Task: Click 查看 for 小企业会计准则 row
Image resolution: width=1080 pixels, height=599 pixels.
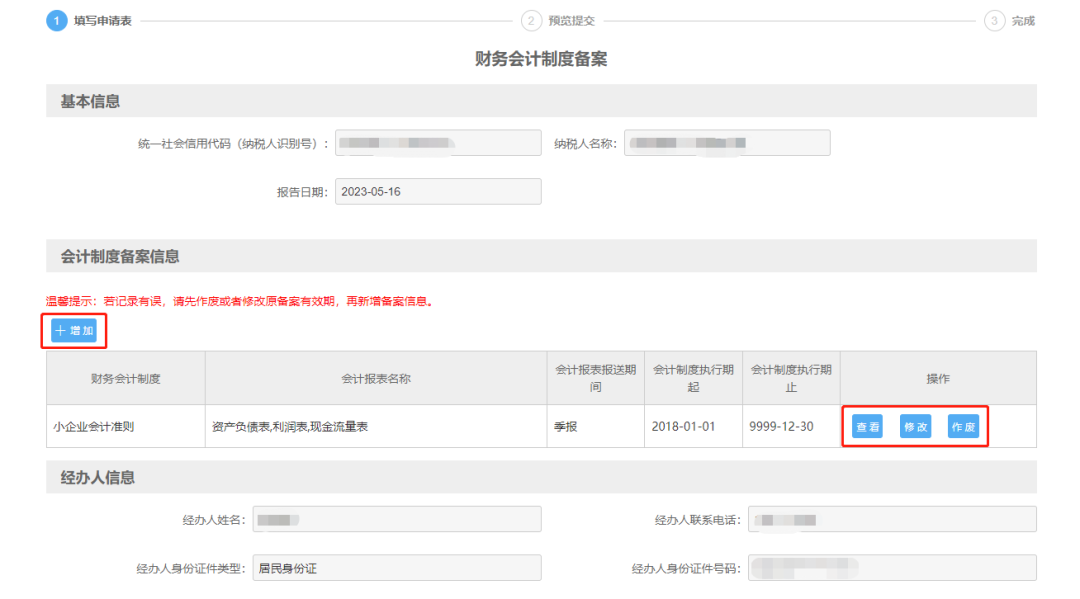Action: [867, 427]
